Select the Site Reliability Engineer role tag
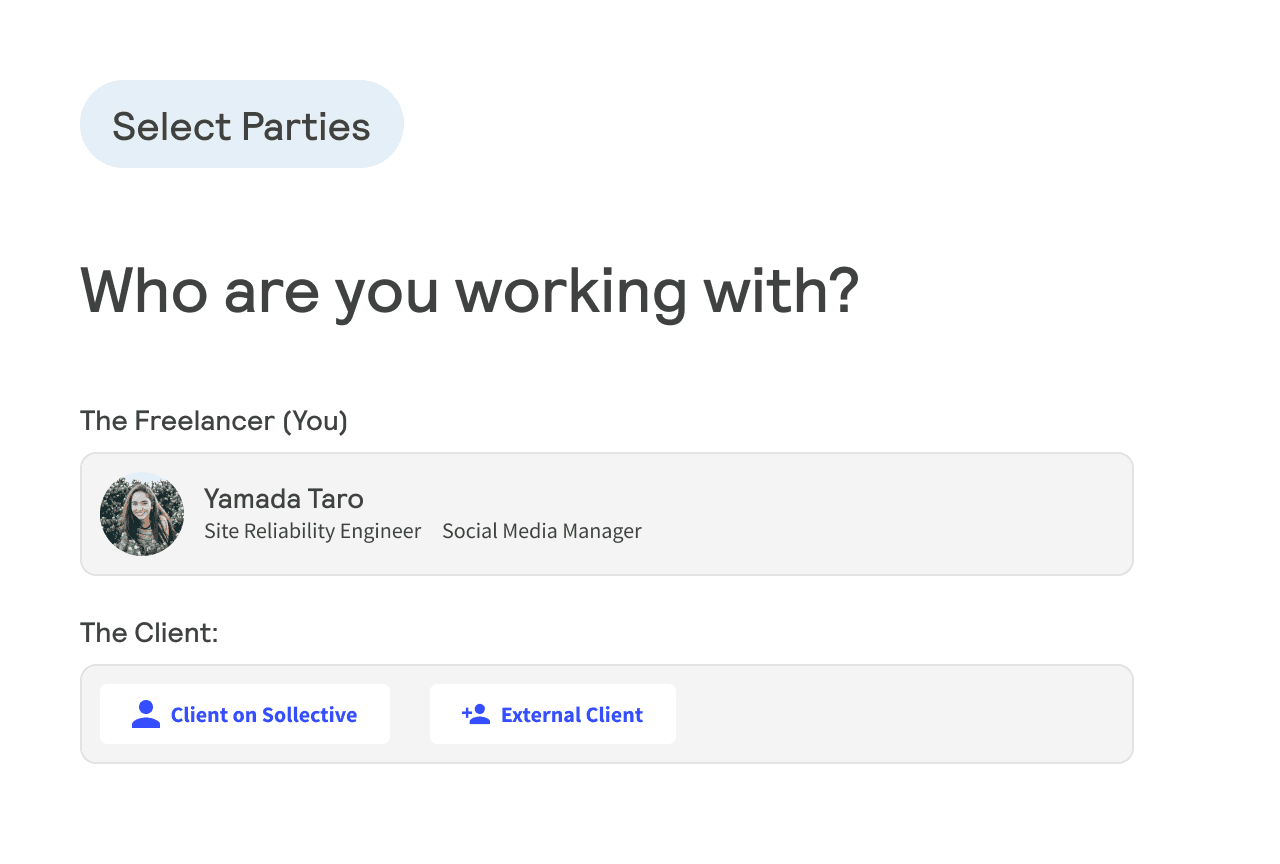1280x864 pixels. pyautogui.click(x=312, y=531)
